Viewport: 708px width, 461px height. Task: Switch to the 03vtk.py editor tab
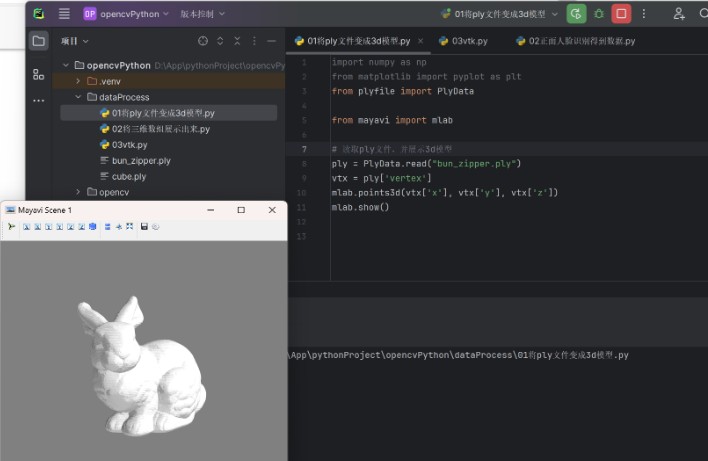click(469, 41)
